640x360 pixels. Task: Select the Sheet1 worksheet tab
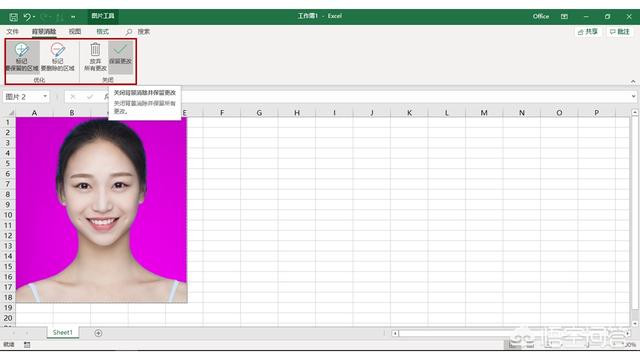point(62,333)
